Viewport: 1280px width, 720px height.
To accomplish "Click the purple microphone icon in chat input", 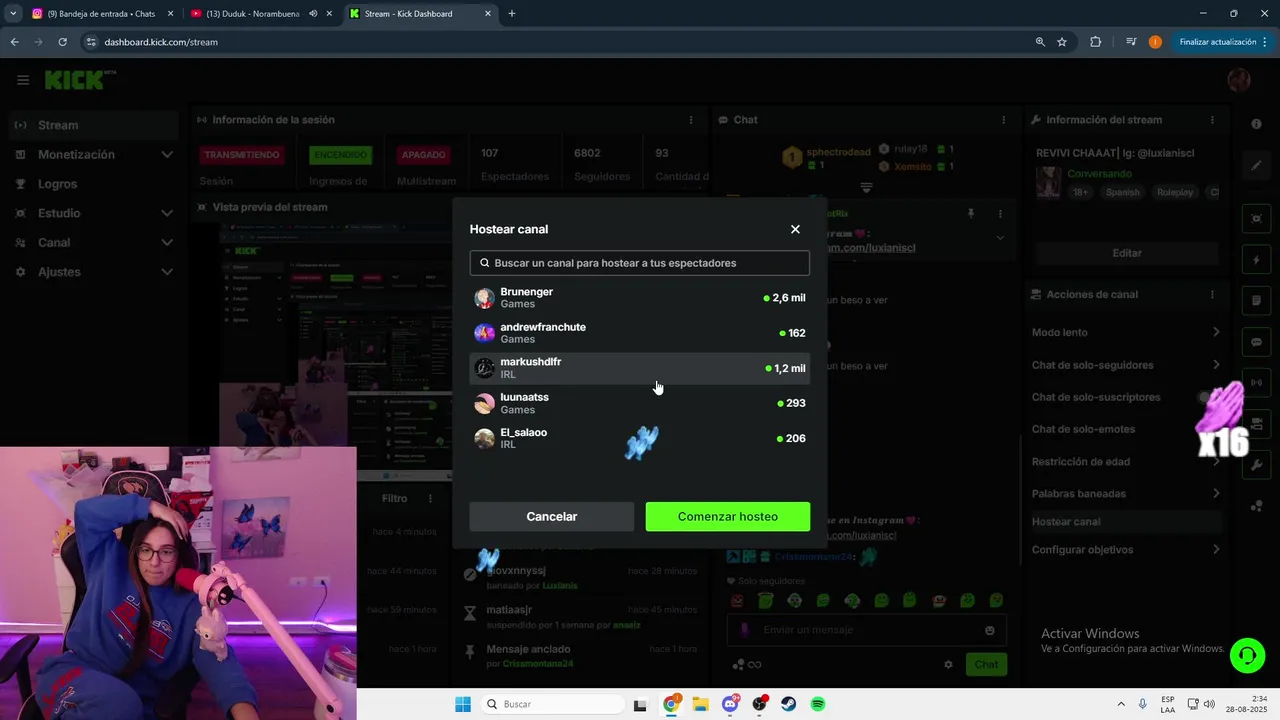I will 744,630.
